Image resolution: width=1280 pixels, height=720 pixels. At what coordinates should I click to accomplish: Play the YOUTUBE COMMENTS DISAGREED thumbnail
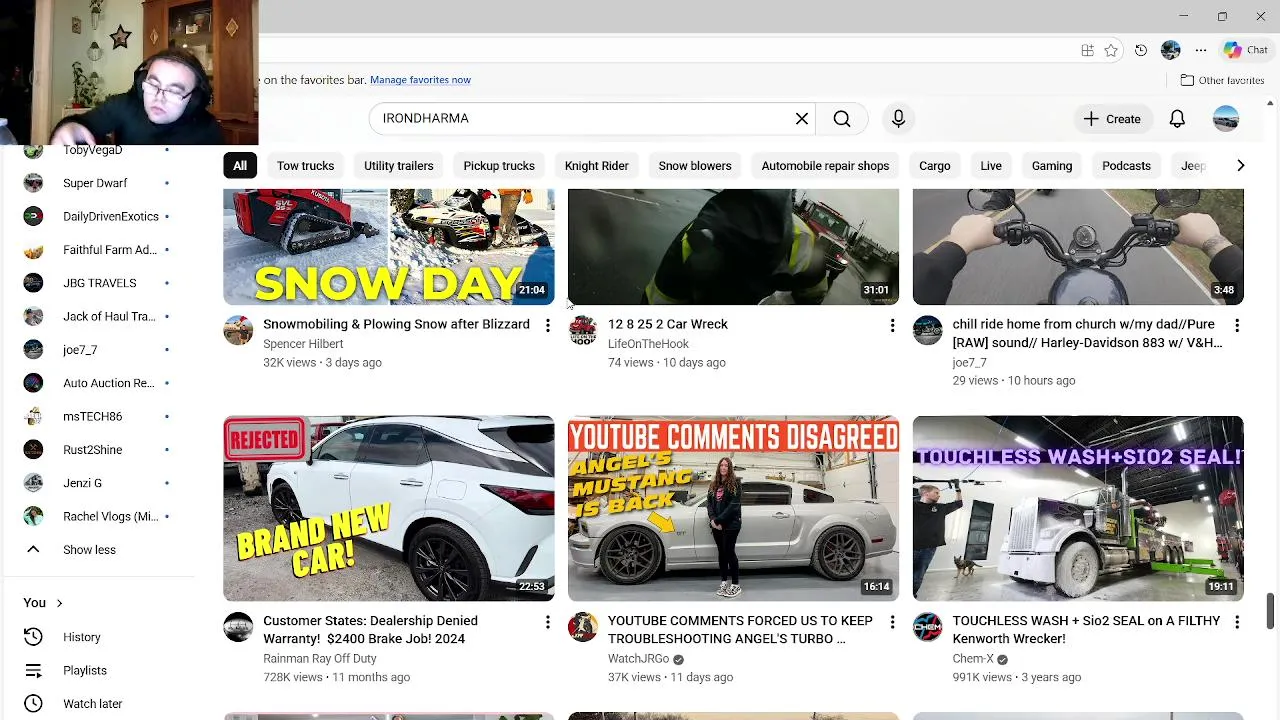733,508
